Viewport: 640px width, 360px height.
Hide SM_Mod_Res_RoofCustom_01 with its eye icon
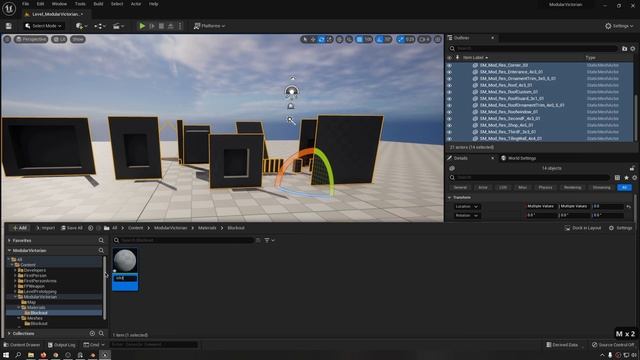coord(449,92)
